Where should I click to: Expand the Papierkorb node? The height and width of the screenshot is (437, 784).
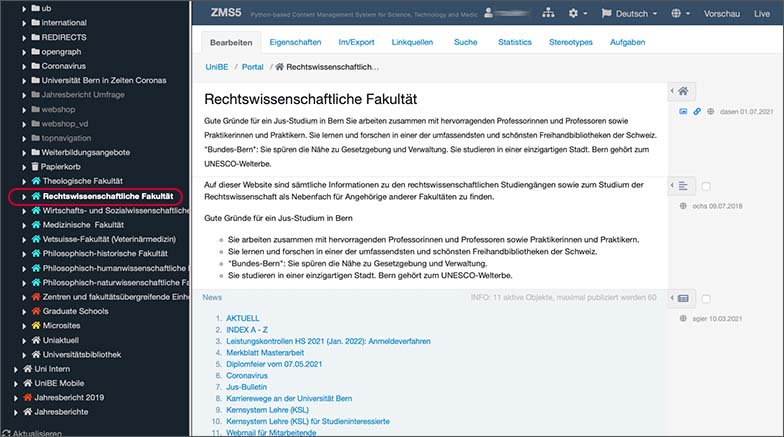pyautogui.click(x=24, y=167)
